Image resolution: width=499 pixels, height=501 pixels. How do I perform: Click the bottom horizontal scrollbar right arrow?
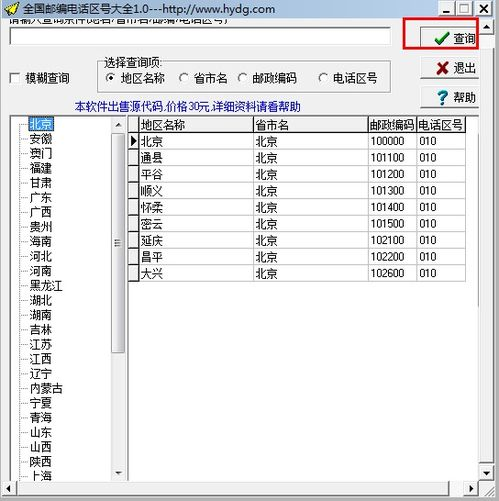[x=471, y=489]
